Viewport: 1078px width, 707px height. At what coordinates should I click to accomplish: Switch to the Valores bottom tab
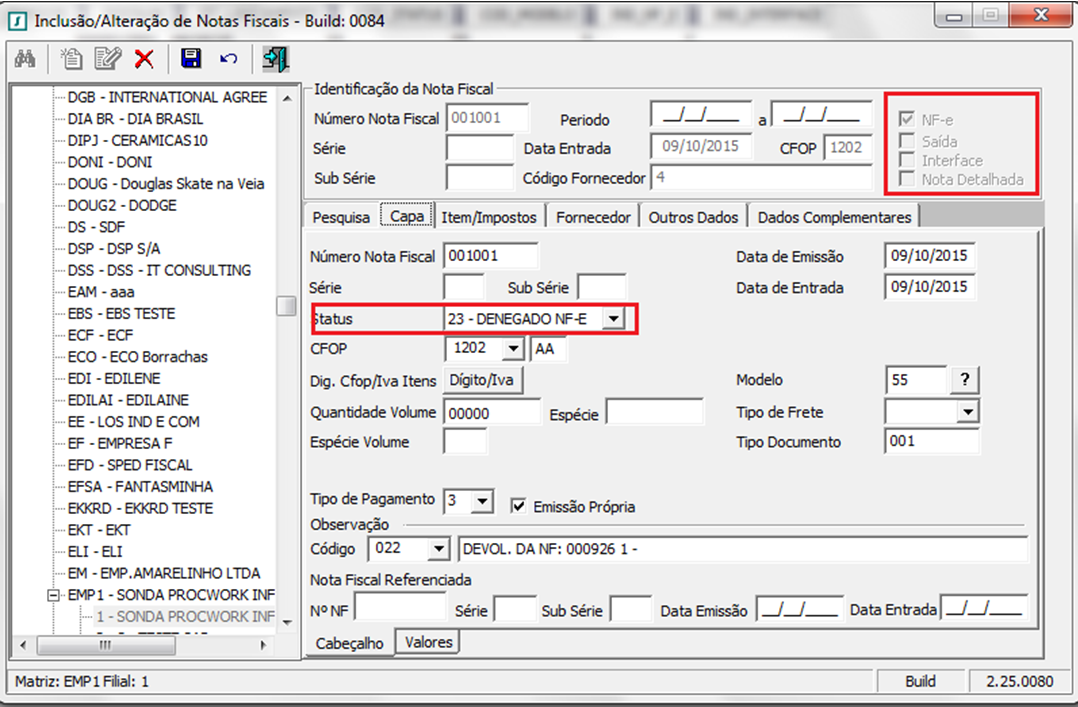tap(428, 642)
